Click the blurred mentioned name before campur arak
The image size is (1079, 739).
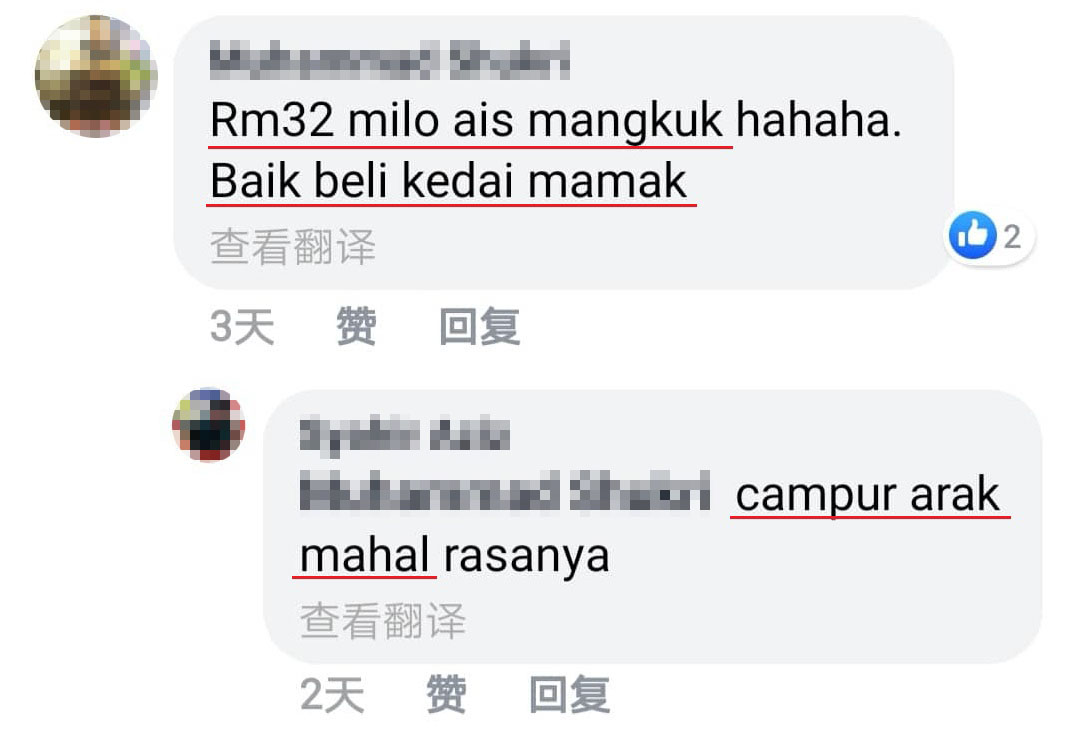point(504,491)
